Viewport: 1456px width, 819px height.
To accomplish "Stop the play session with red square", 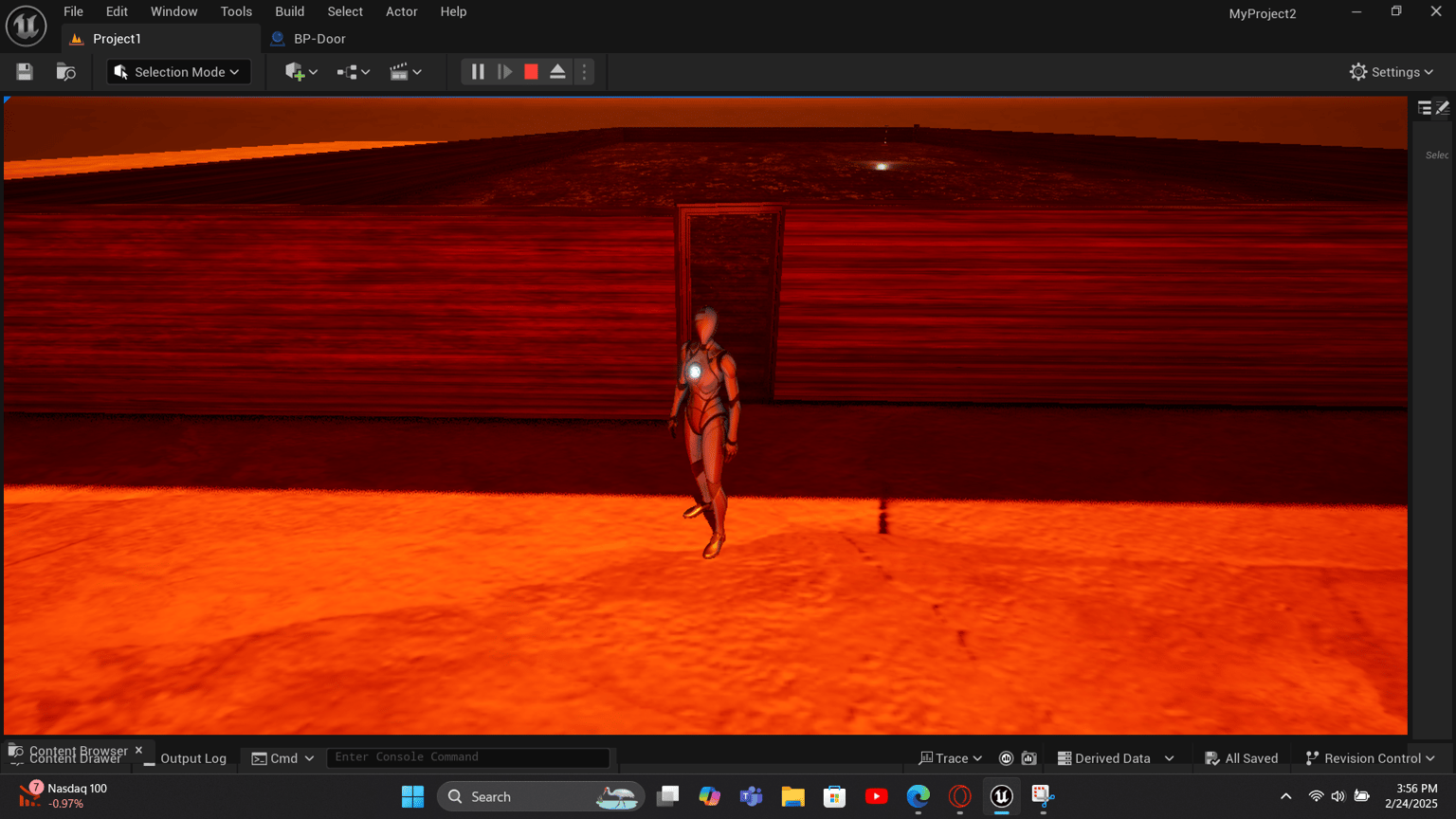I will pos(531,72).
